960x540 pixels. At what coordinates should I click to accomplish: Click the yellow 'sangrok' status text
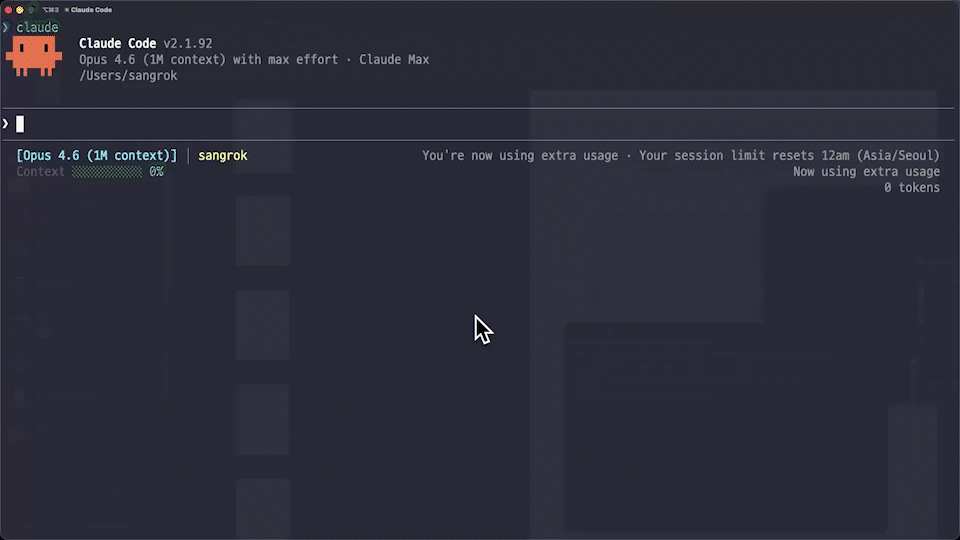point(223,156)
